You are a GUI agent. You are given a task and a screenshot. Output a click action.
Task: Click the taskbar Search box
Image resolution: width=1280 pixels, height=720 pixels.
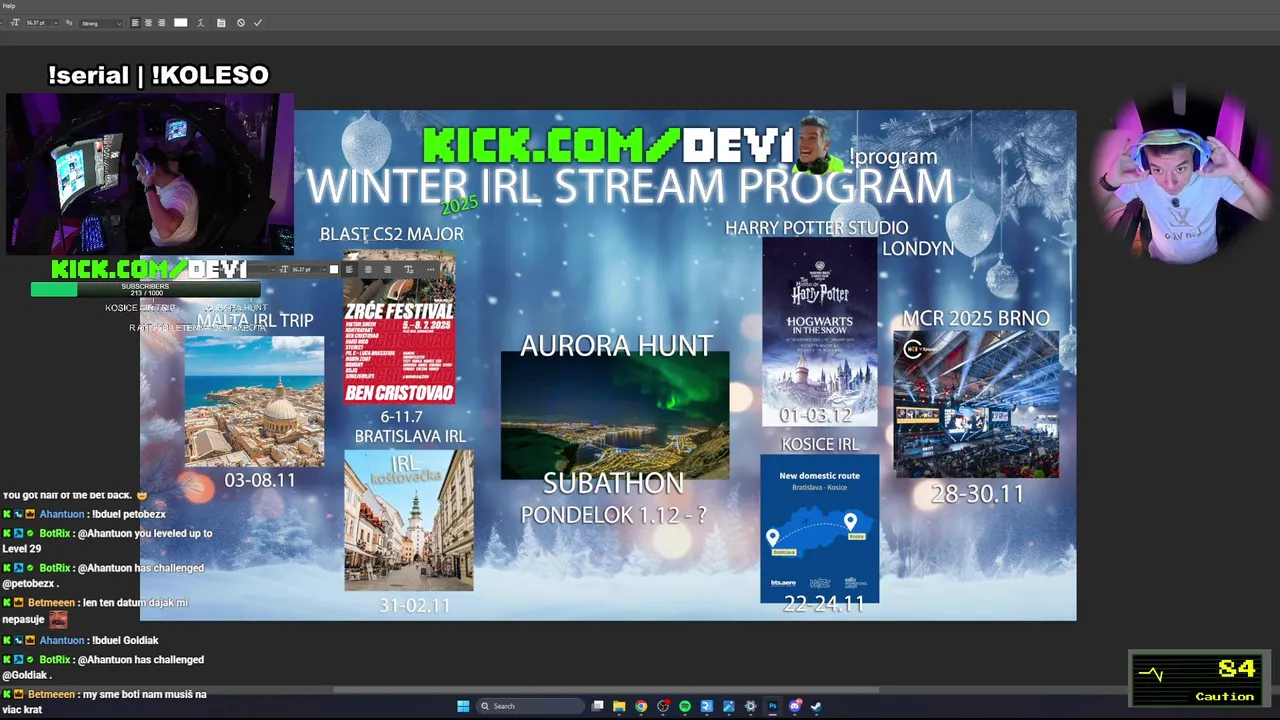[530, 706]
